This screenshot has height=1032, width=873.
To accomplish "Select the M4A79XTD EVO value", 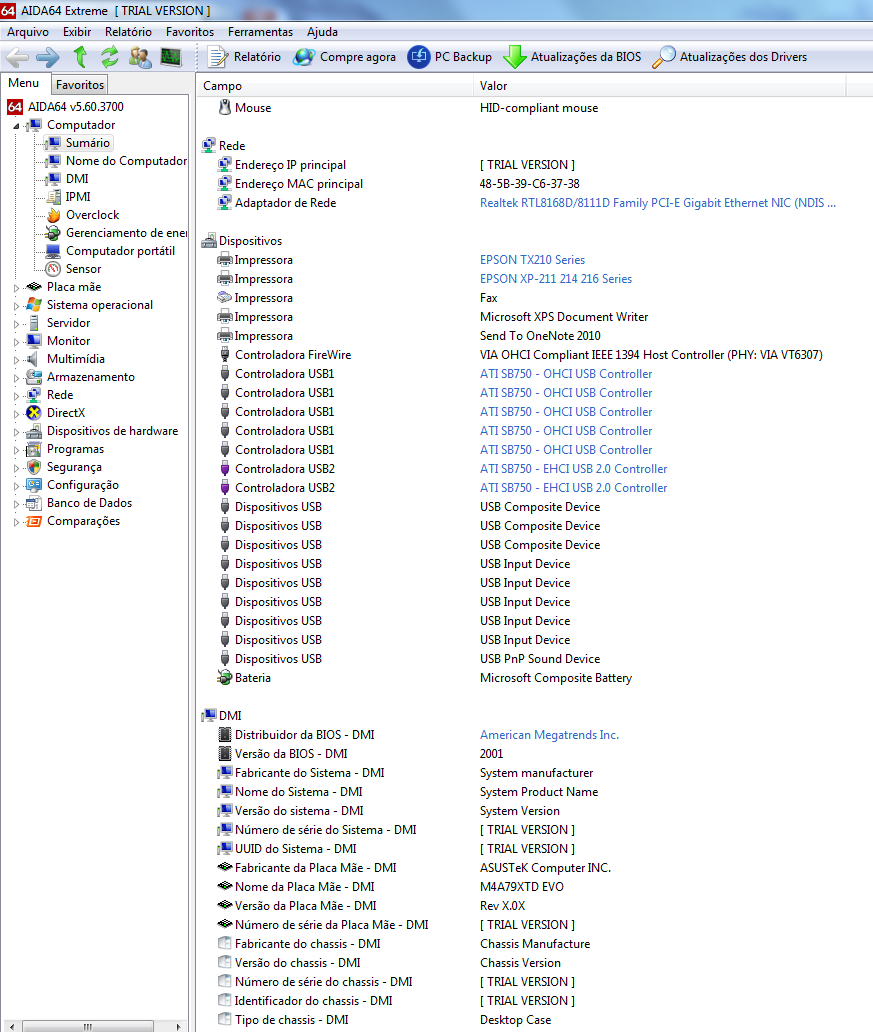I will 521,887.
